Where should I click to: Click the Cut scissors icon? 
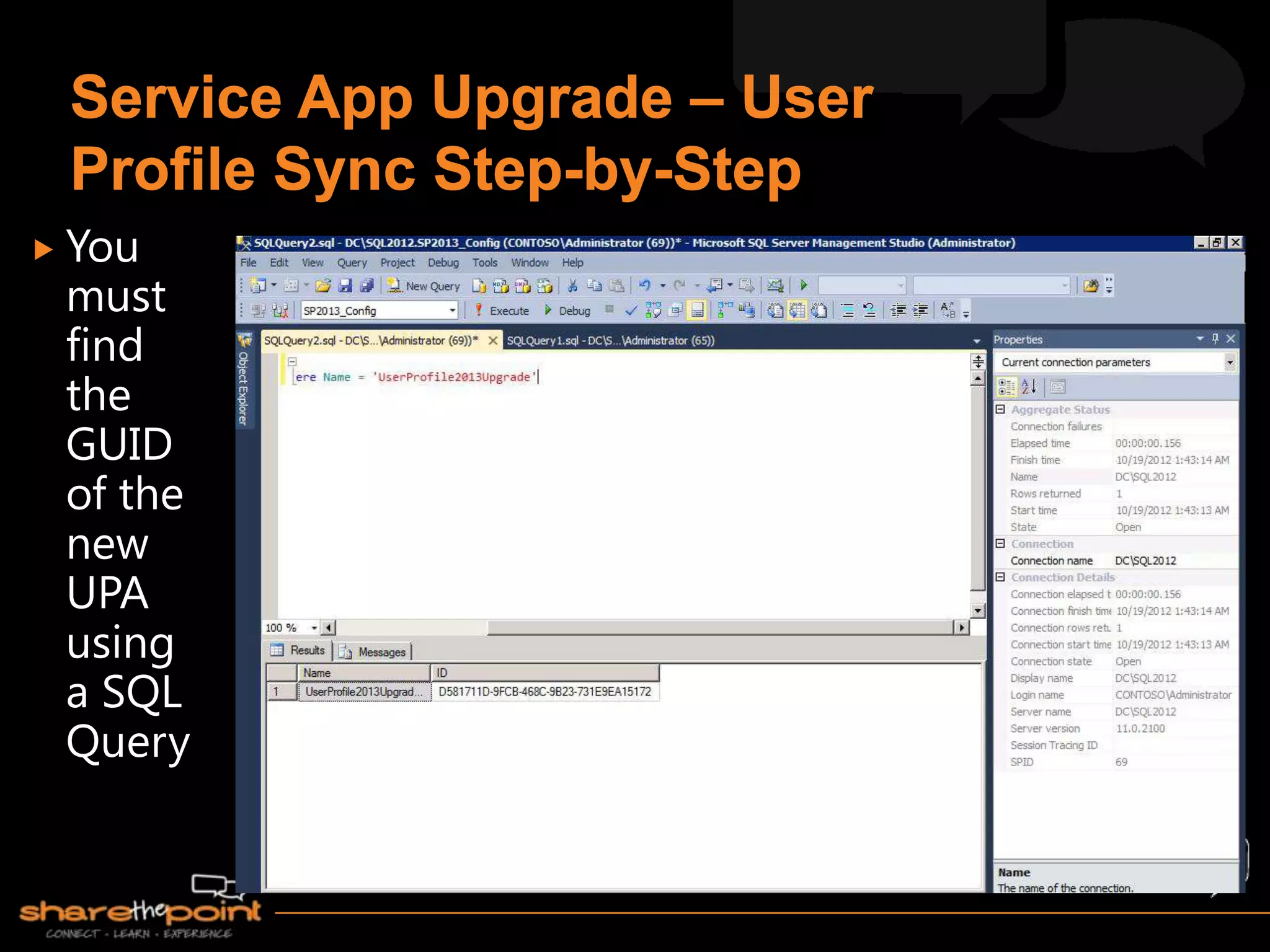[572, 286]
